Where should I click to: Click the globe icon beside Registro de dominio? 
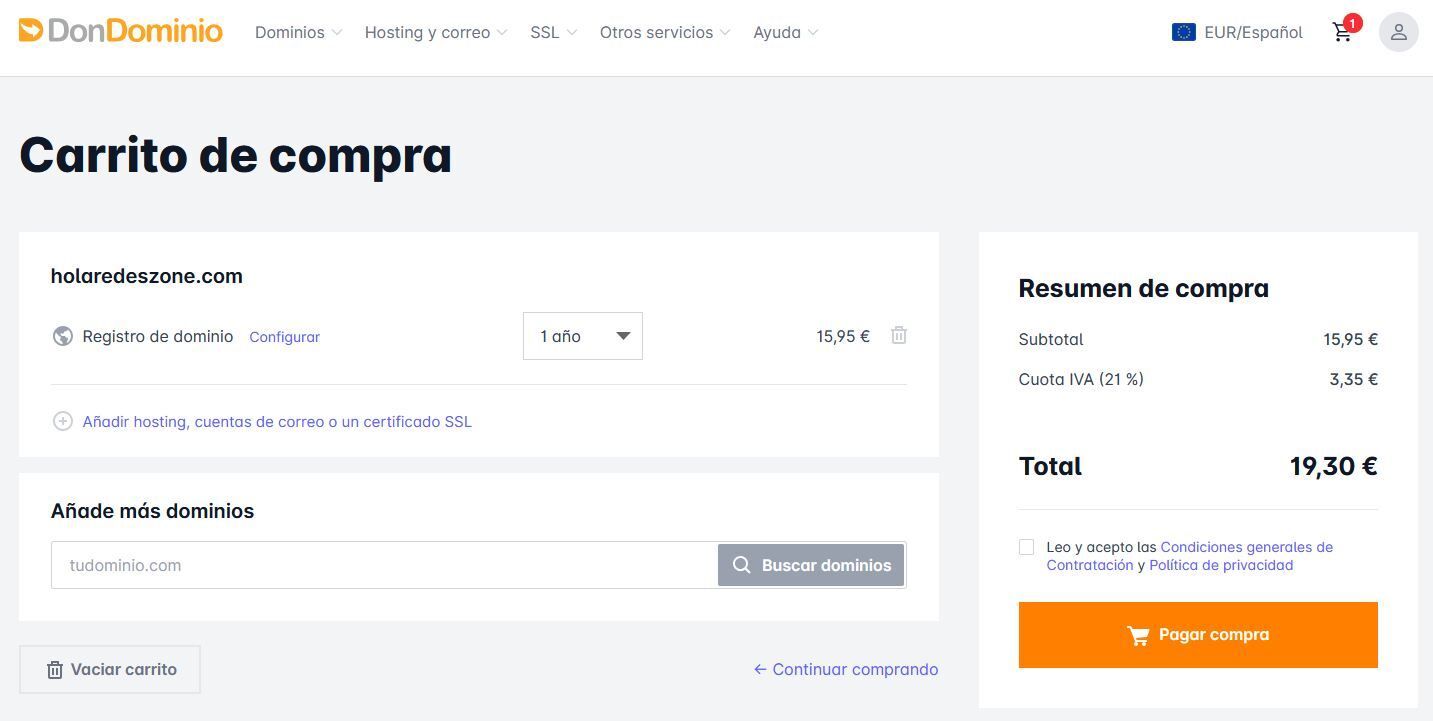pyautogui.click(x=62, y=336)
